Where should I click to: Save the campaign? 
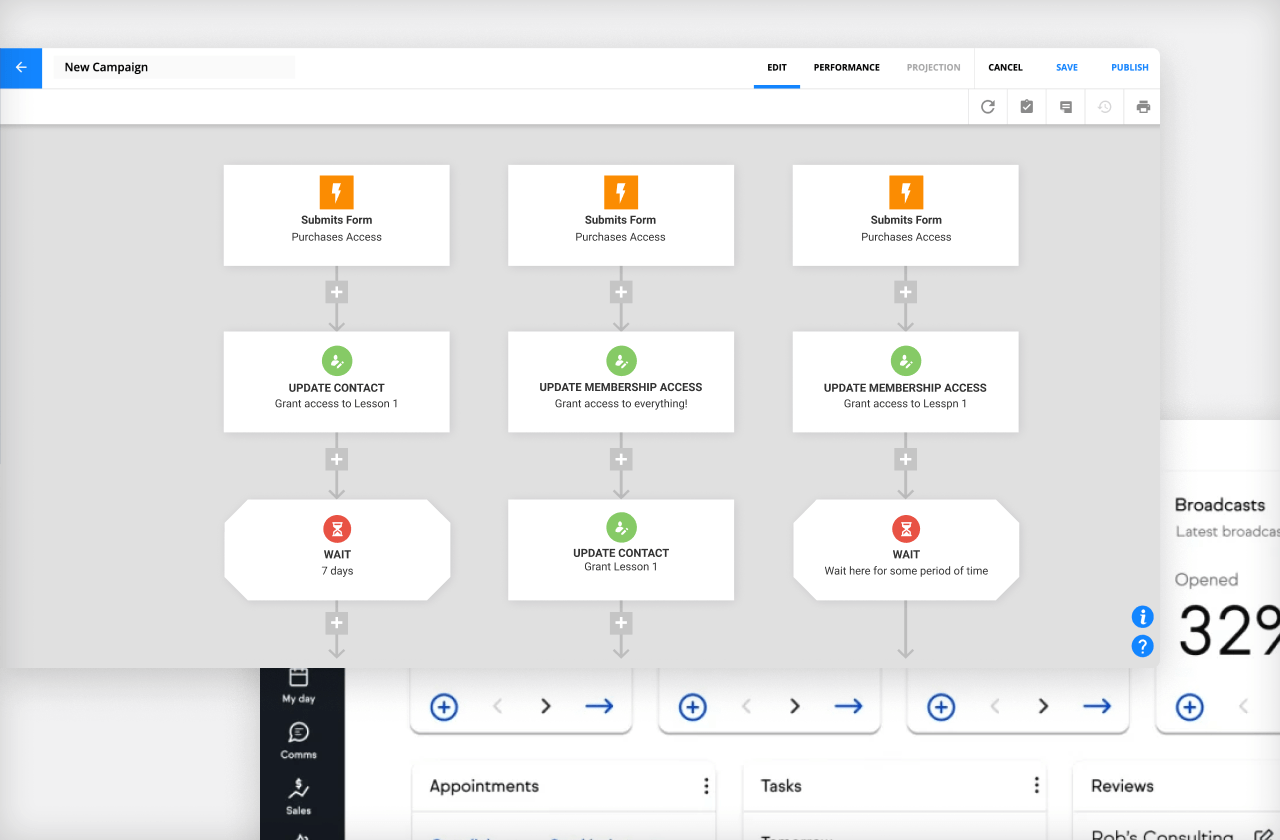point(1066,67)
